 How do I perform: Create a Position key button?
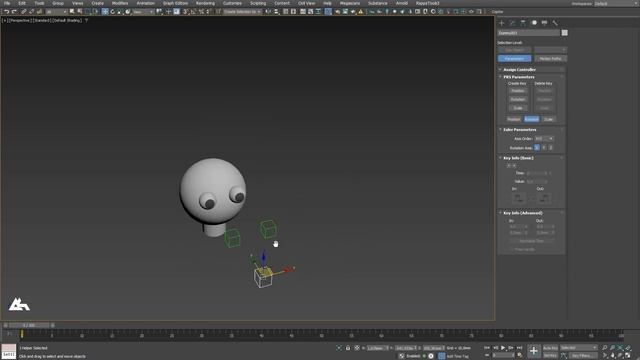click(x=518, y=91)
